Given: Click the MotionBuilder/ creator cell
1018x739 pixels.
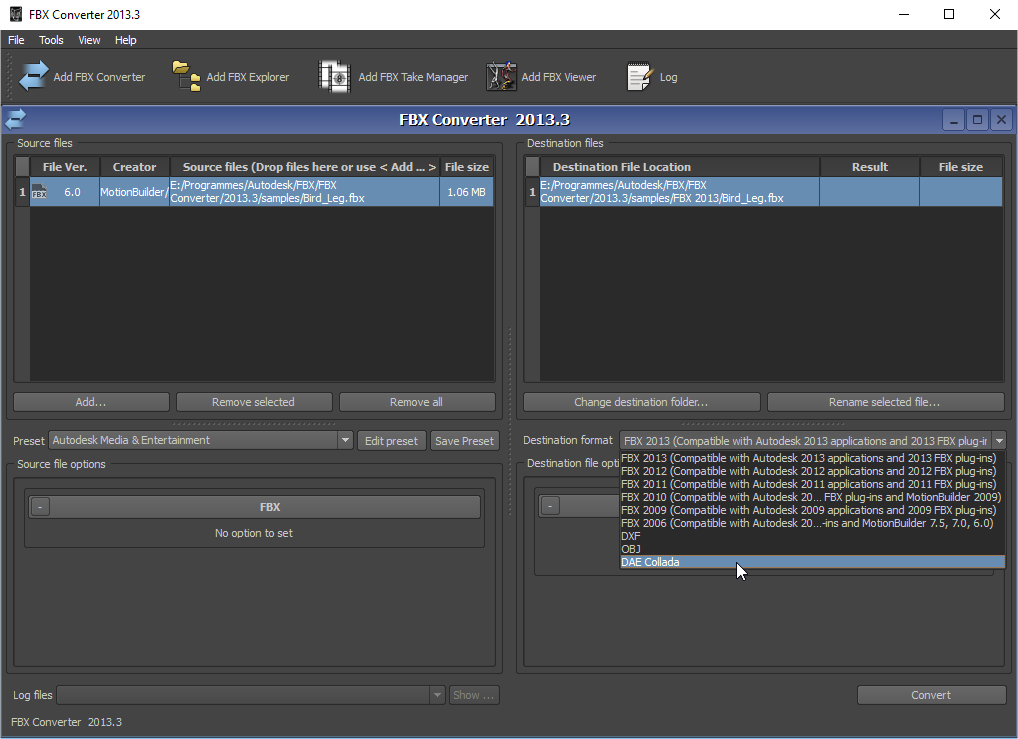Looking at the screenshot, I should pyautogui.click(x=134, y=192).
